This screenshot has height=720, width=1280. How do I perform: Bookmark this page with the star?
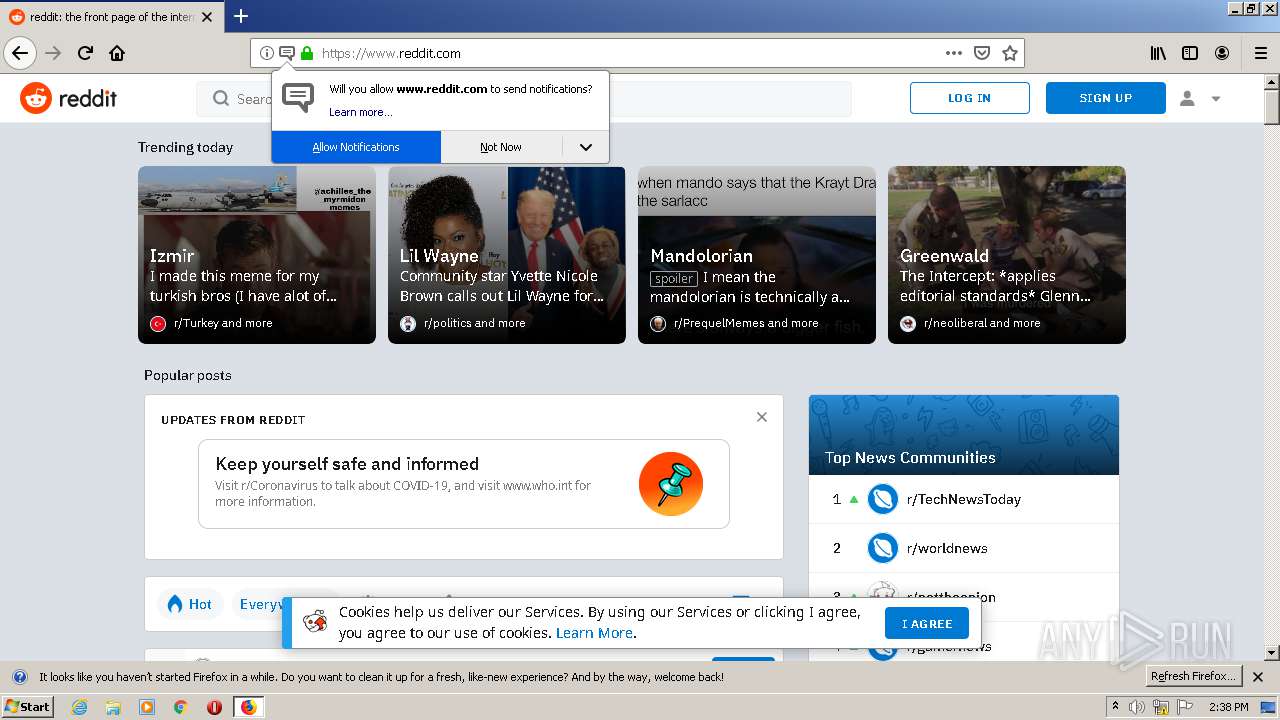click(x=1010, y=53)
